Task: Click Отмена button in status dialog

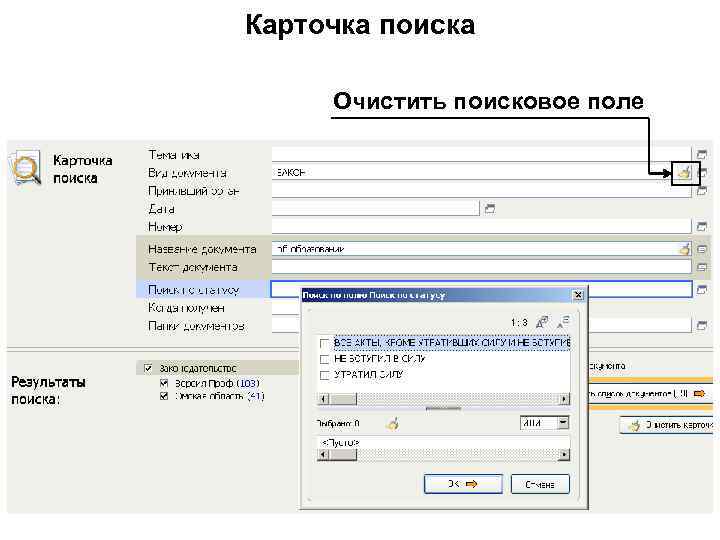Action: pos(540,484)
